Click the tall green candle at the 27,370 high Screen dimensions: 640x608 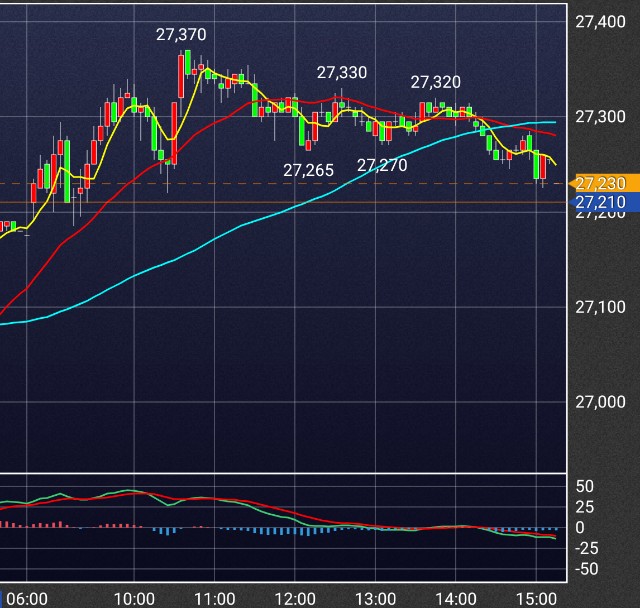coord(188,62)
